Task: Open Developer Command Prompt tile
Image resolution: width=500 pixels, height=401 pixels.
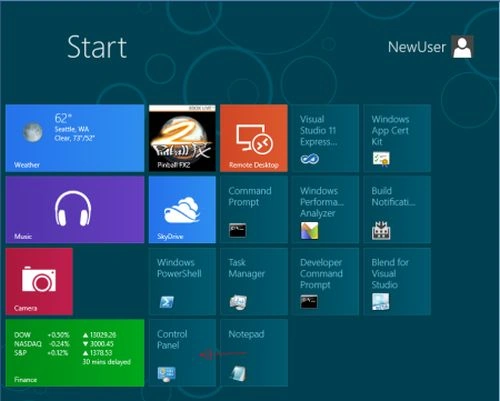Action: (x=325, y=281)
